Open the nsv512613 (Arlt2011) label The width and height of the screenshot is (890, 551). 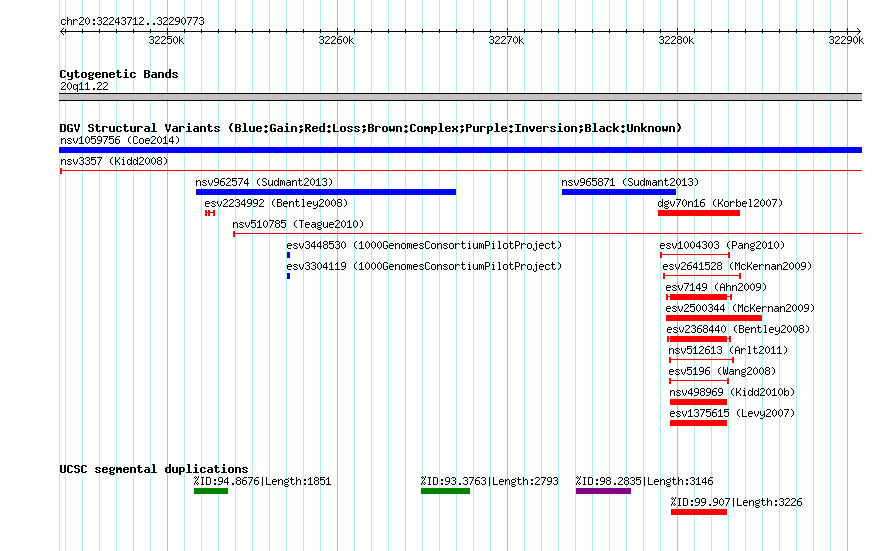[x=728, y=350]
